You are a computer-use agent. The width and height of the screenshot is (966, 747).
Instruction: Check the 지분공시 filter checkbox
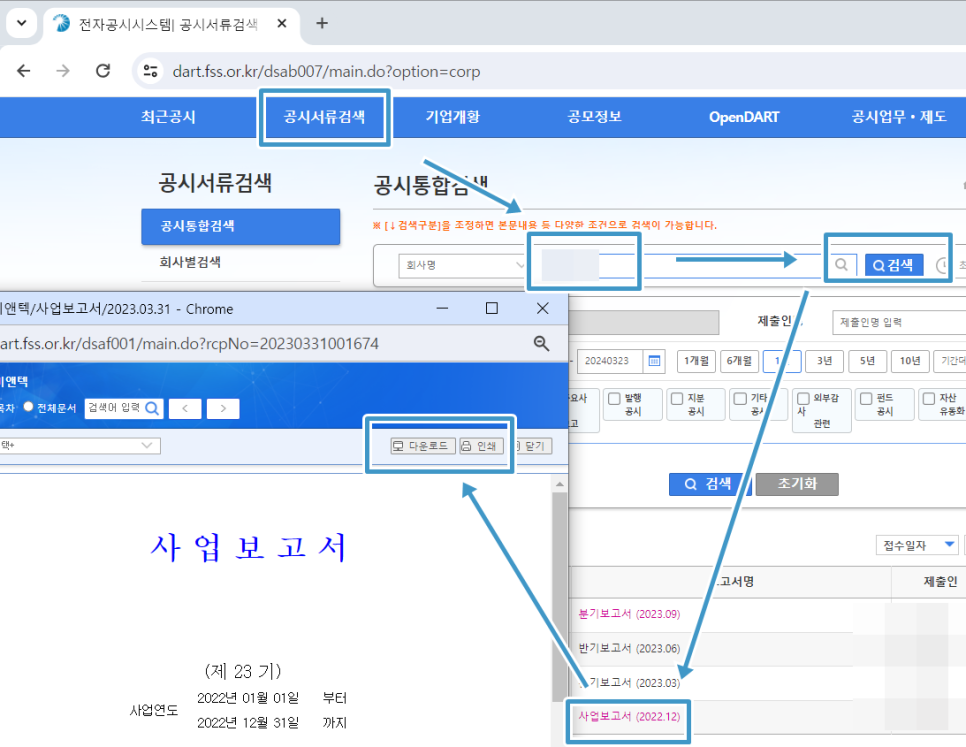tap(677, 398)
